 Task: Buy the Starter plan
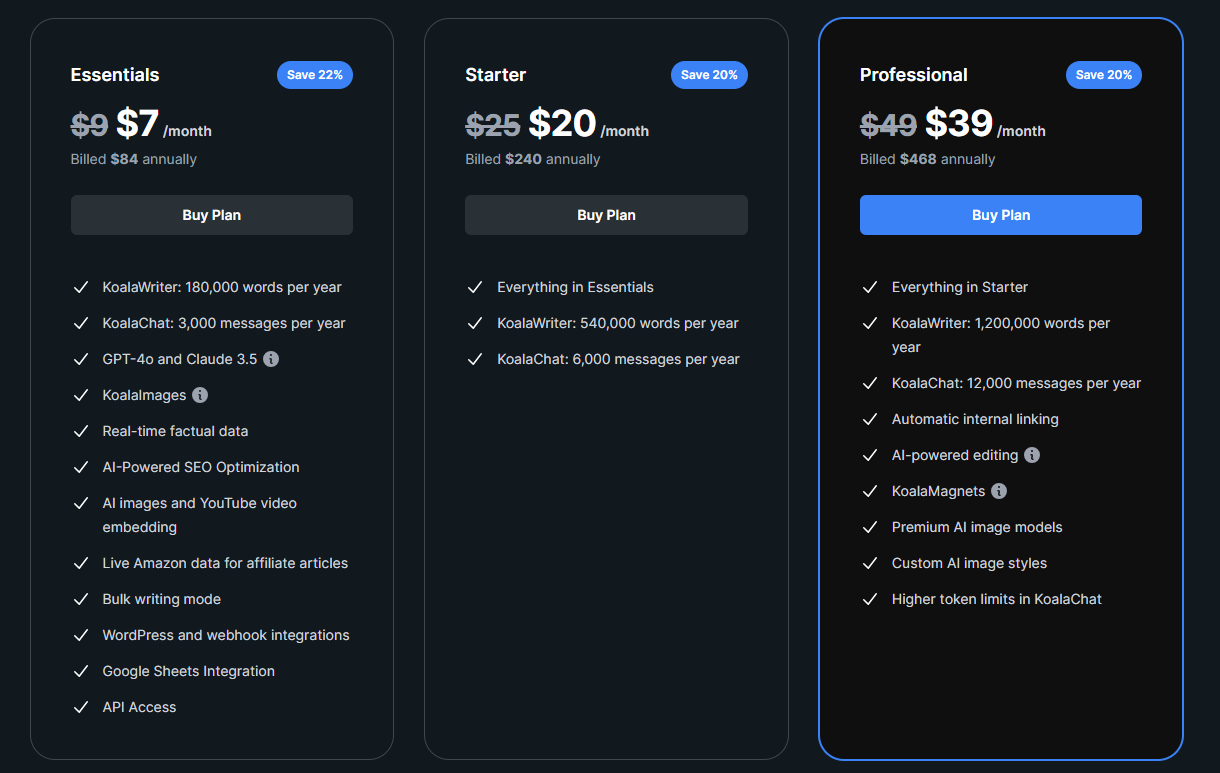click(x=606, y=215)
